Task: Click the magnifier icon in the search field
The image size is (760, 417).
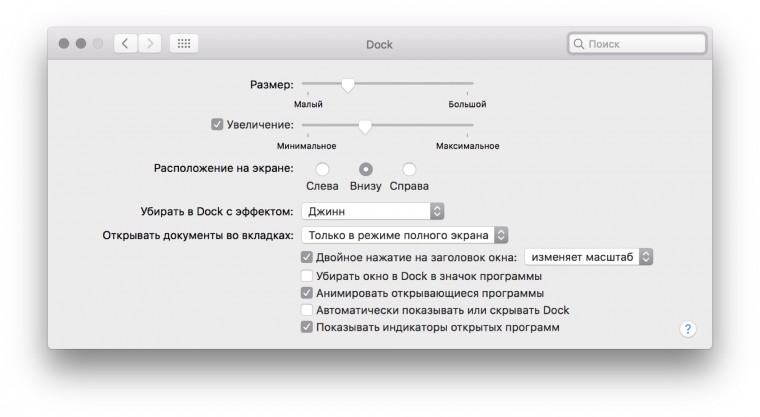Action: 579,44
